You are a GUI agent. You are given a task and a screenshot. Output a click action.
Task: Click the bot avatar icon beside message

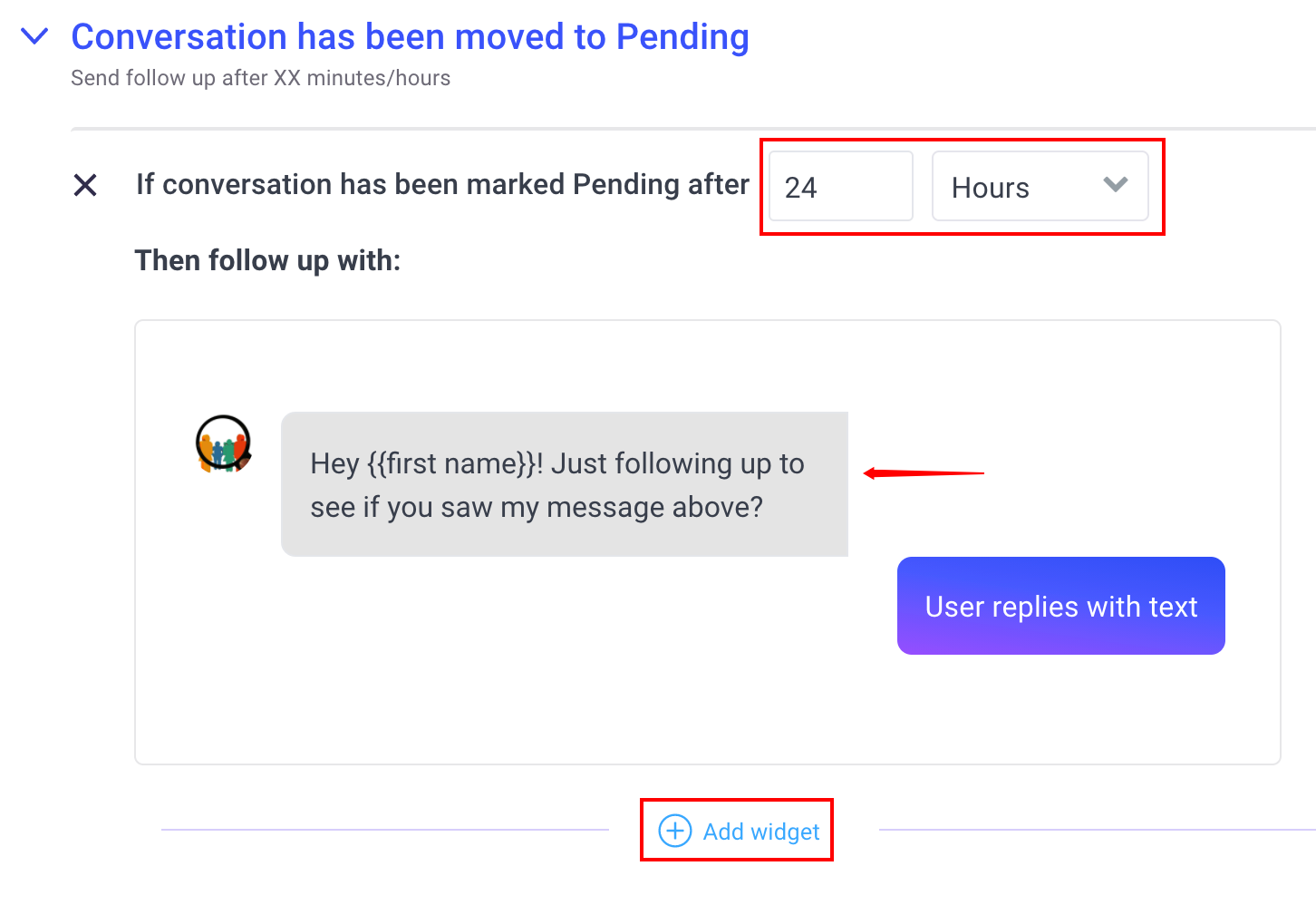(x=223, y=444)
